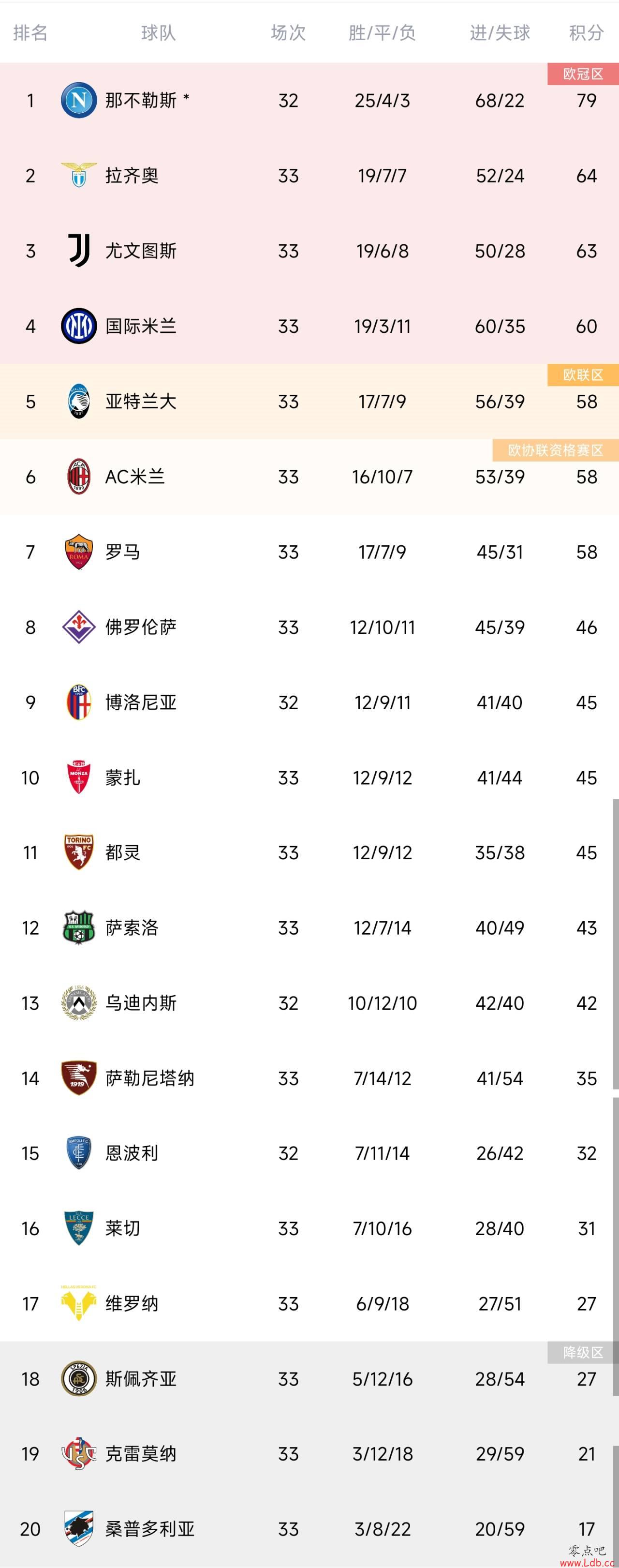Tap the Torino bull crest icon
The width and height of the screenshot is (619, 1568).
(78, 852)
